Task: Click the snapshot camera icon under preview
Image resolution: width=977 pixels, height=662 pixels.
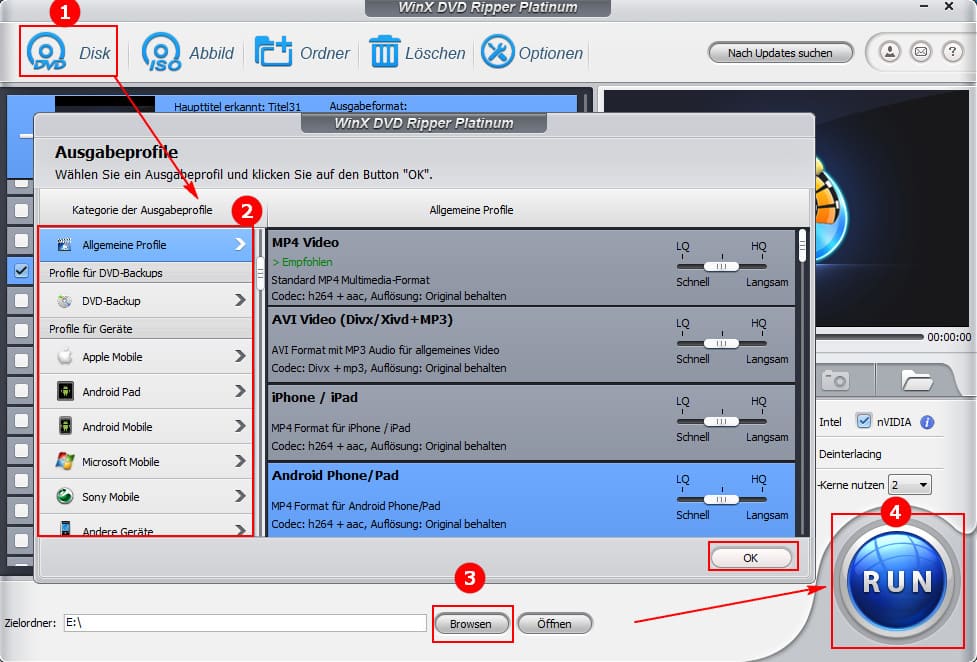Action: [836, 379]
